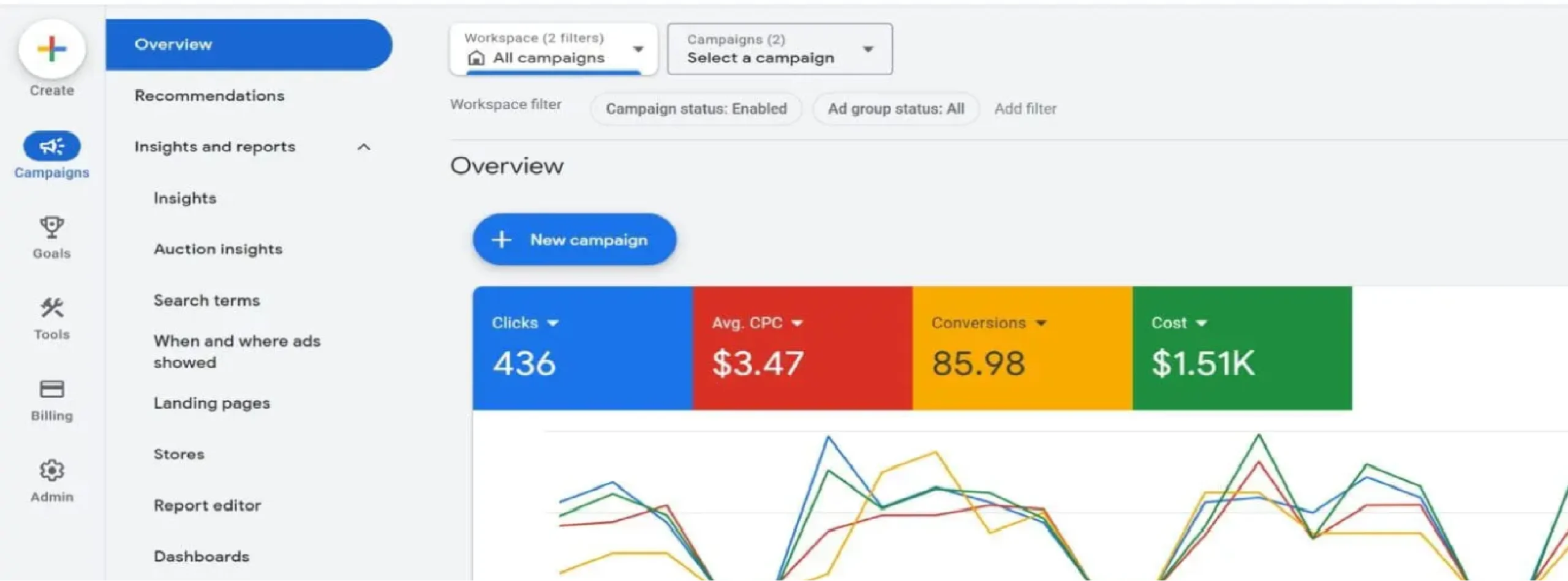1568x581 pixels.
Task: Open the Select a campaign dropdown
Action: click(869, 50)
